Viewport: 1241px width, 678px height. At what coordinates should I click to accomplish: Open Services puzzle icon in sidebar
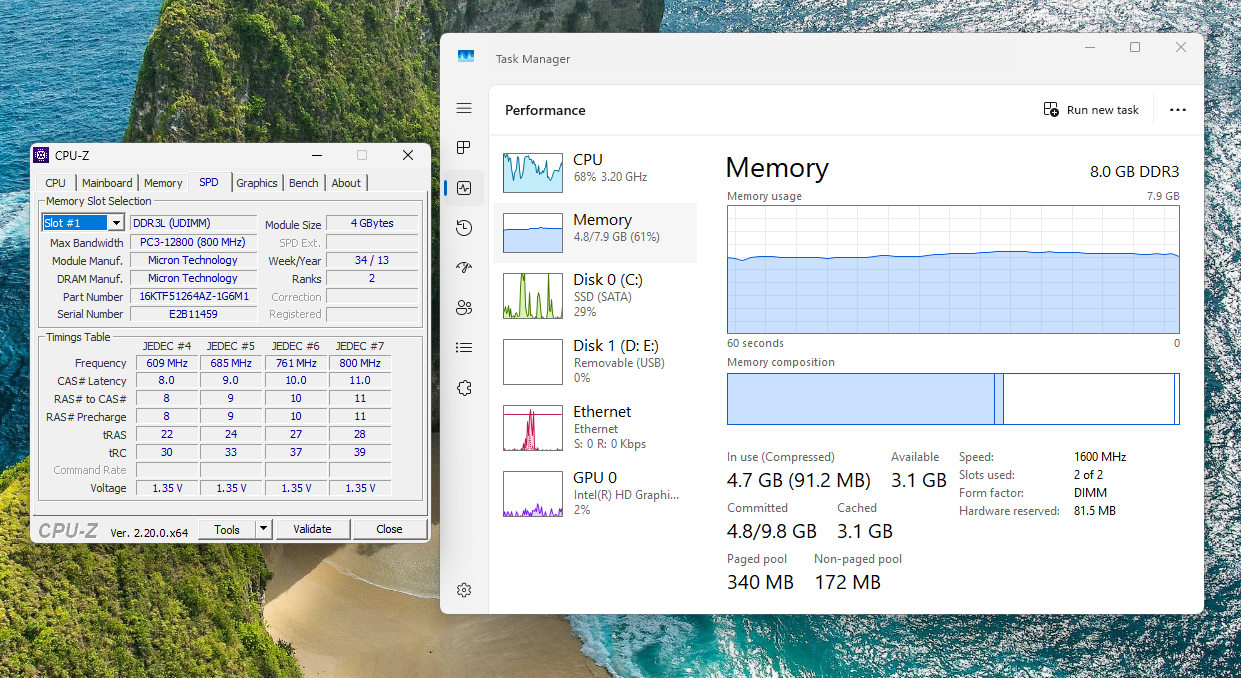tap(463, 388)
